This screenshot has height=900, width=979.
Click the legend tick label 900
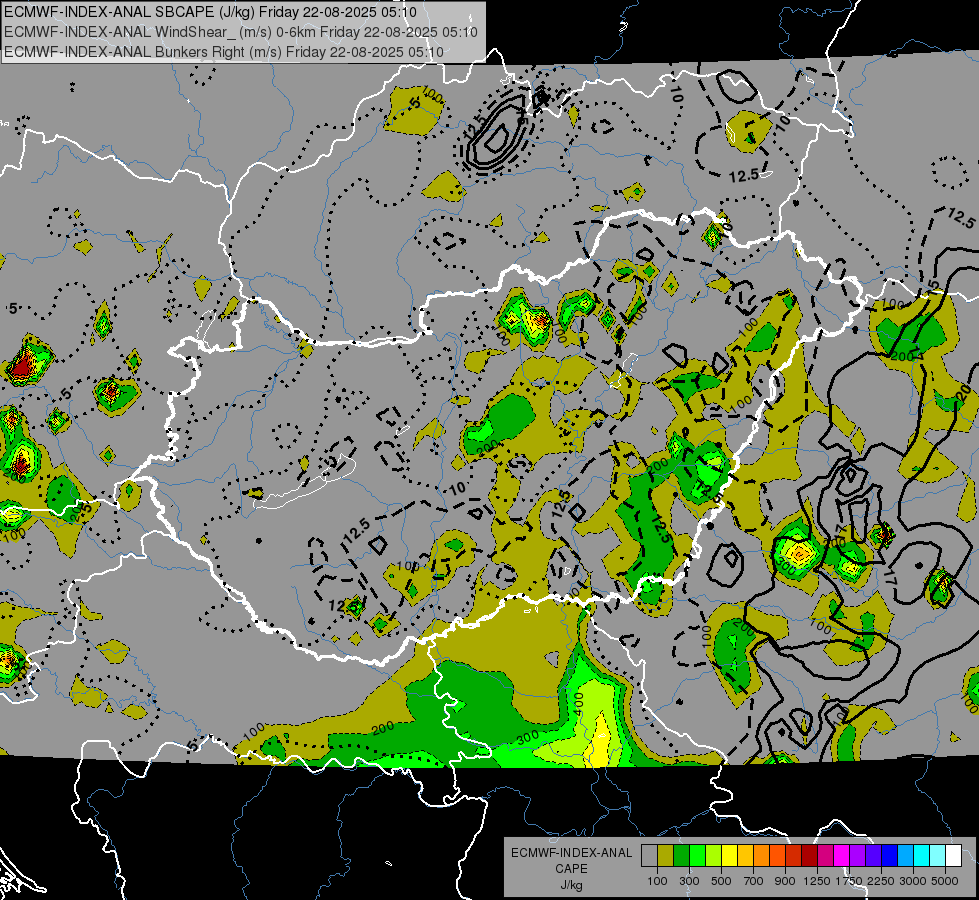click(785, 881)
